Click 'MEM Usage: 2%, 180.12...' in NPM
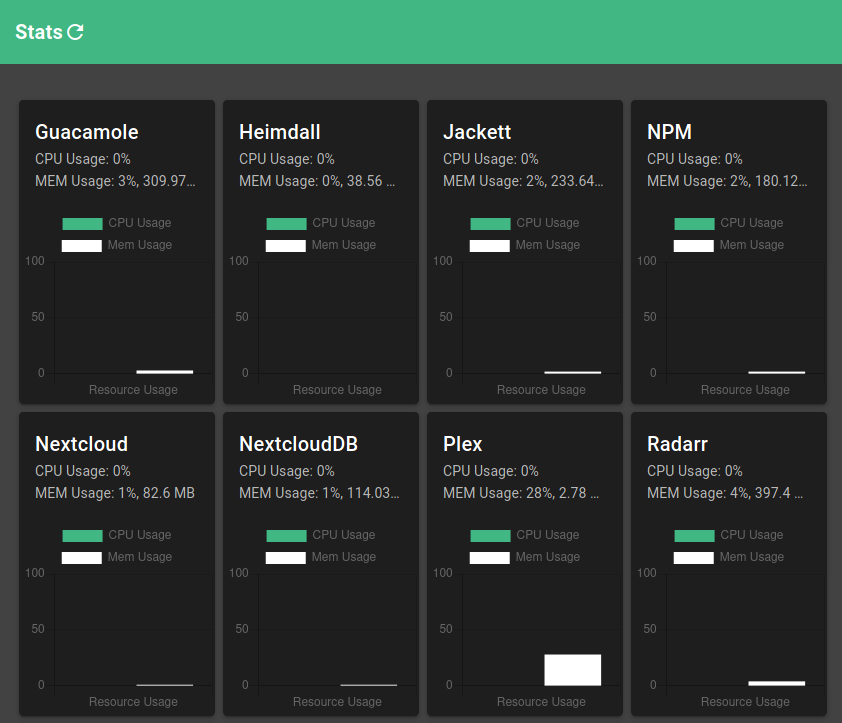The image size is (842, 723). tap(728, 181)
